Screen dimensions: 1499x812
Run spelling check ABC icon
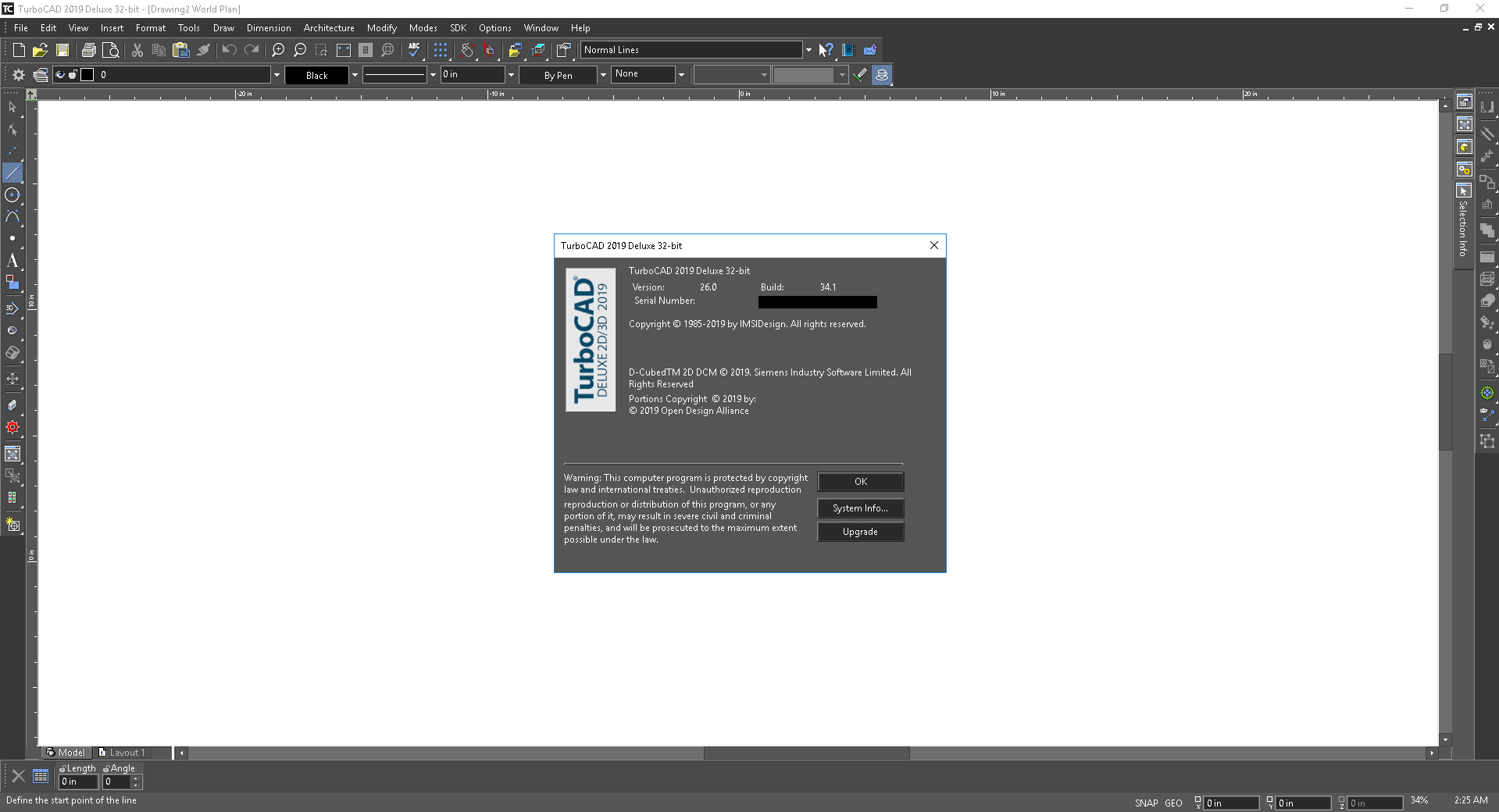tap(414, 50)
